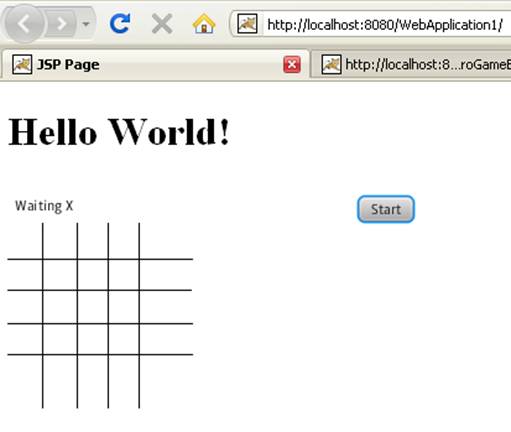
Task: Click the top-right cell of the game grid
Action: (x=166, y=241)
